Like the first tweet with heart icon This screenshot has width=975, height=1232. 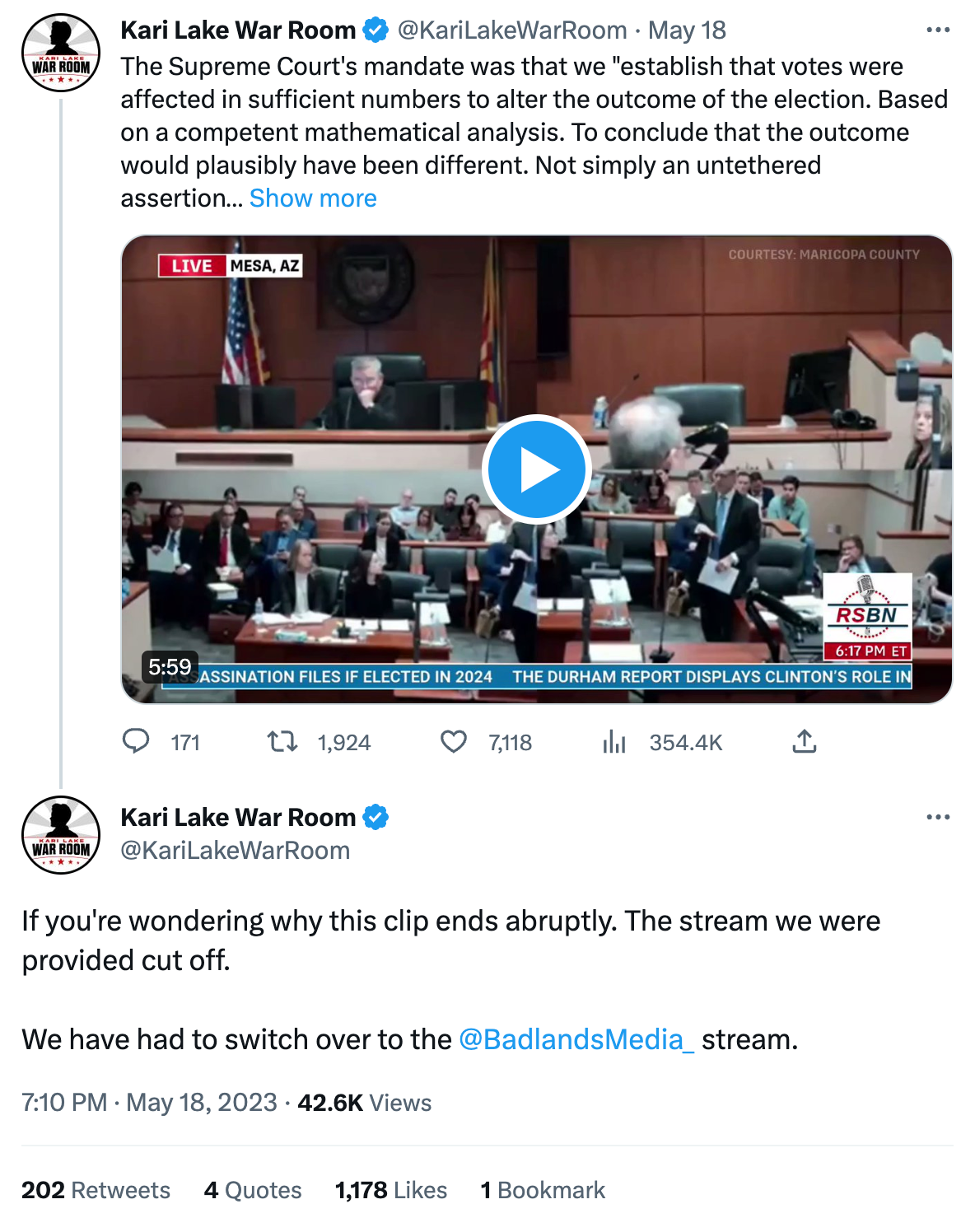454,742
